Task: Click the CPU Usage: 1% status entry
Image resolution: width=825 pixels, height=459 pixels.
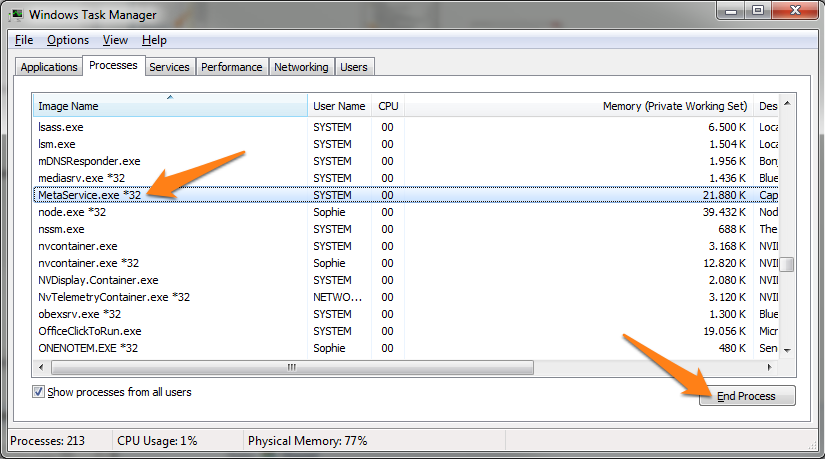Action: tap(157, 441)
